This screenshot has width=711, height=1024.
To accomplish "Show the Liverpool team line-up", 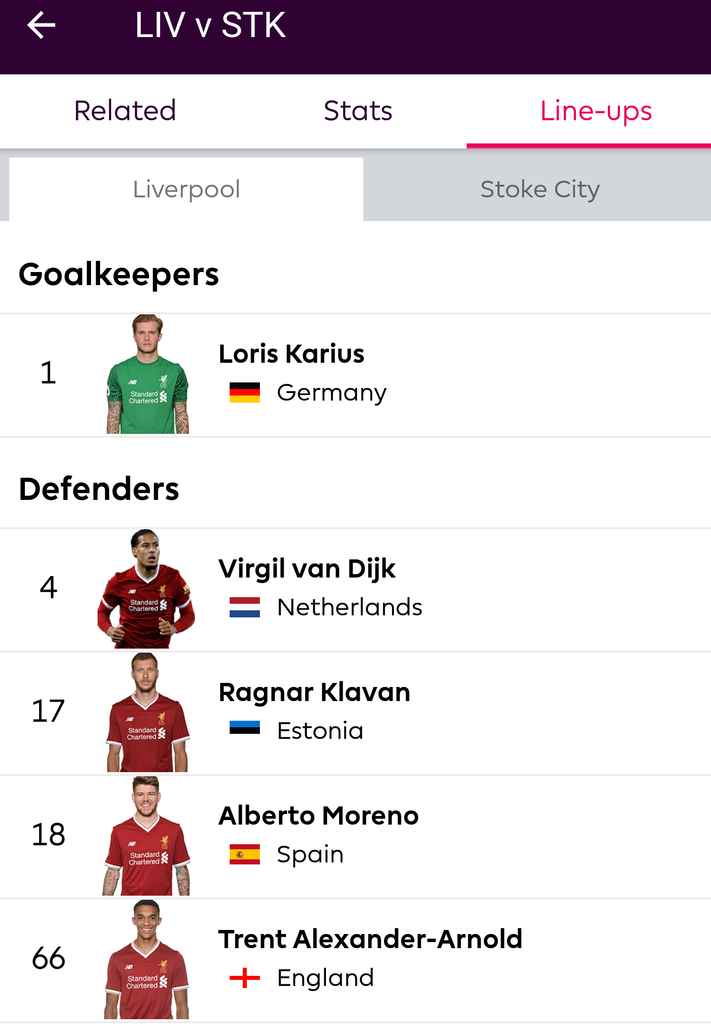I will click(x=186, y=189).
